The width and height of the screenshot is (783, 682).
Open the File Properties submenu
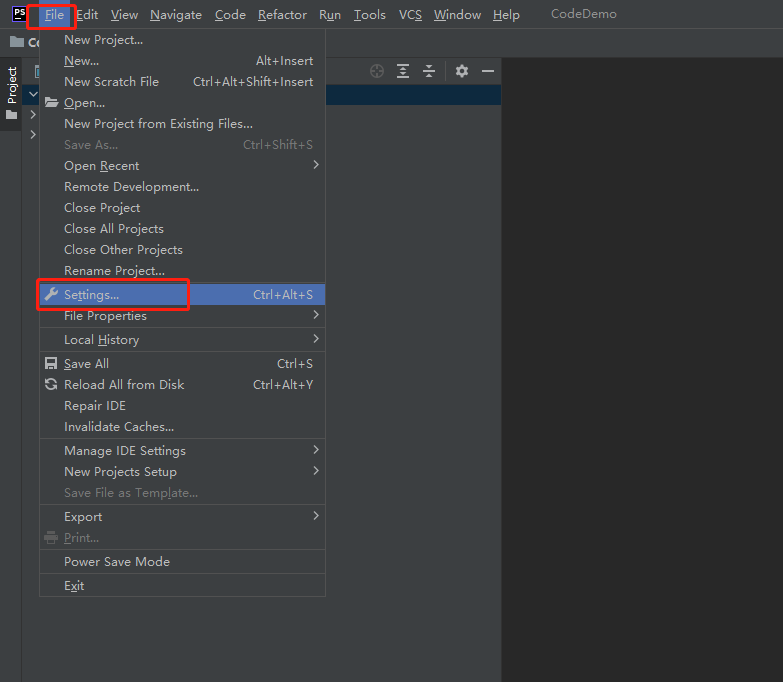pos(182,316)
